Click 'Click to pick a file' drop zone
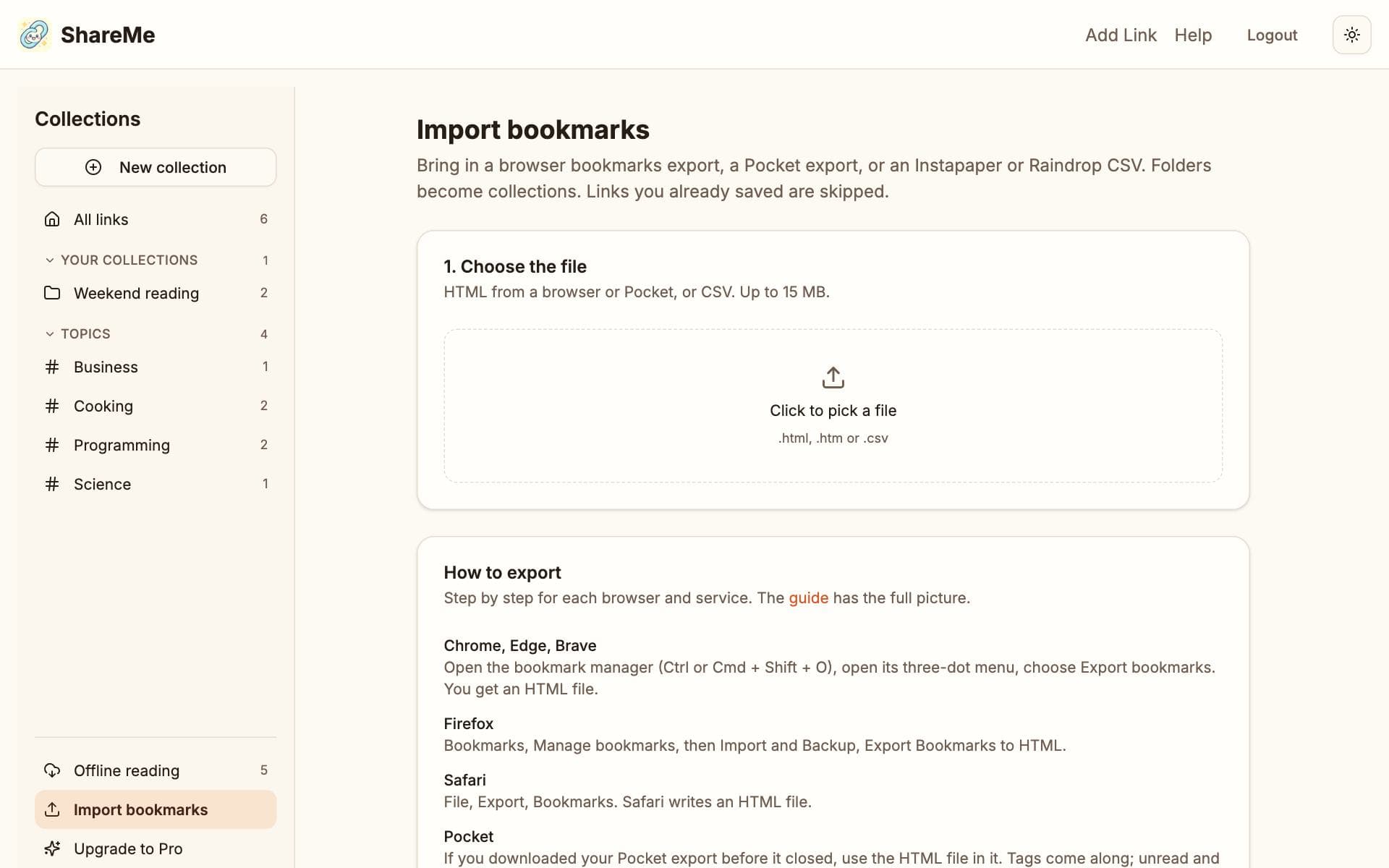The image size is (1389, 868). [833, 406]
